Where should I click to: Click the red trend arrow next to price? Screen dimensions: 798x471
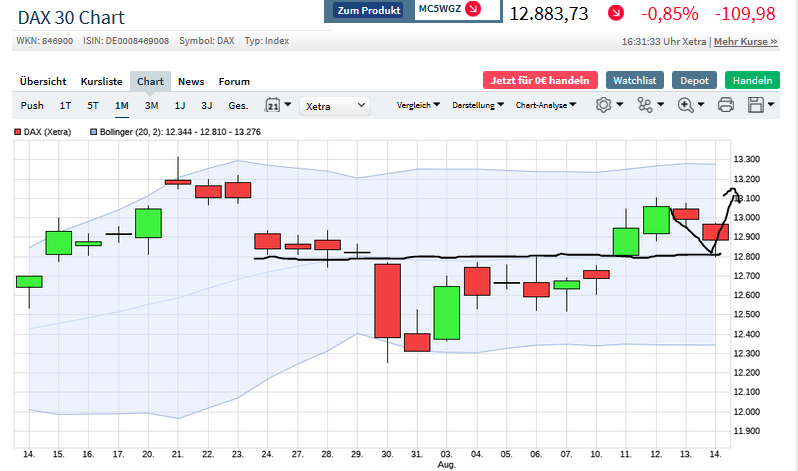616,13
